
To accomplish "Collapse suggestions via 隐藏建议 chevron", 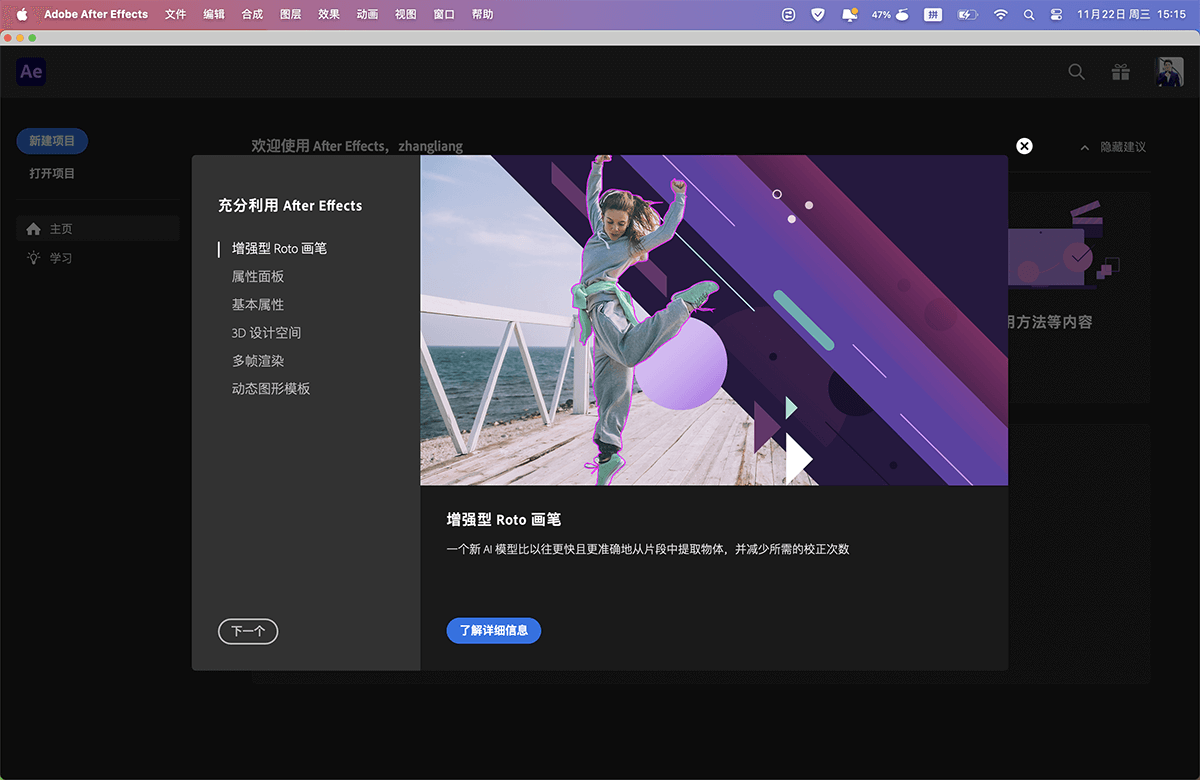I will pos(1085,147).
